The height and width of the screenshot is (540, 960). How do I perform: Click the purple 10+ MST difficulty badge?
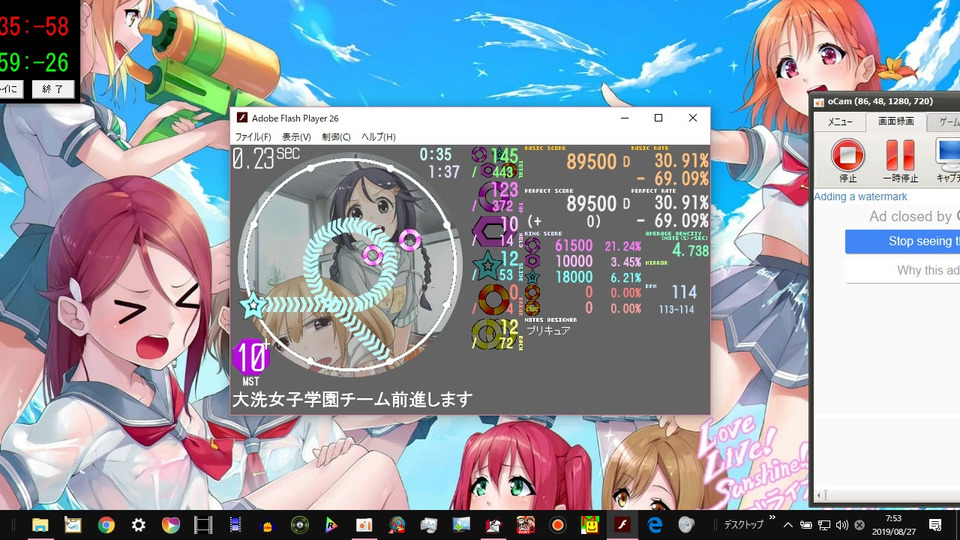tap(251, 357)
